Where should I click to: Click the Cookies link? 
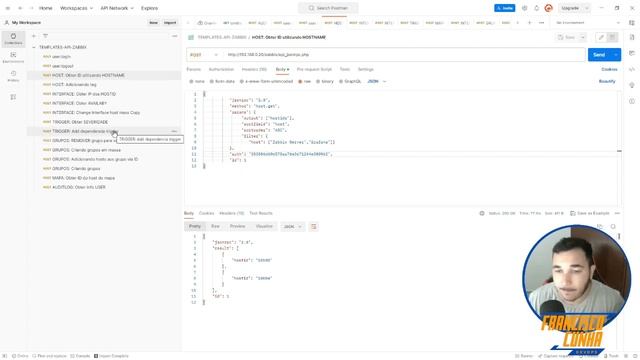pyautogui.click(x=609, y=69)
